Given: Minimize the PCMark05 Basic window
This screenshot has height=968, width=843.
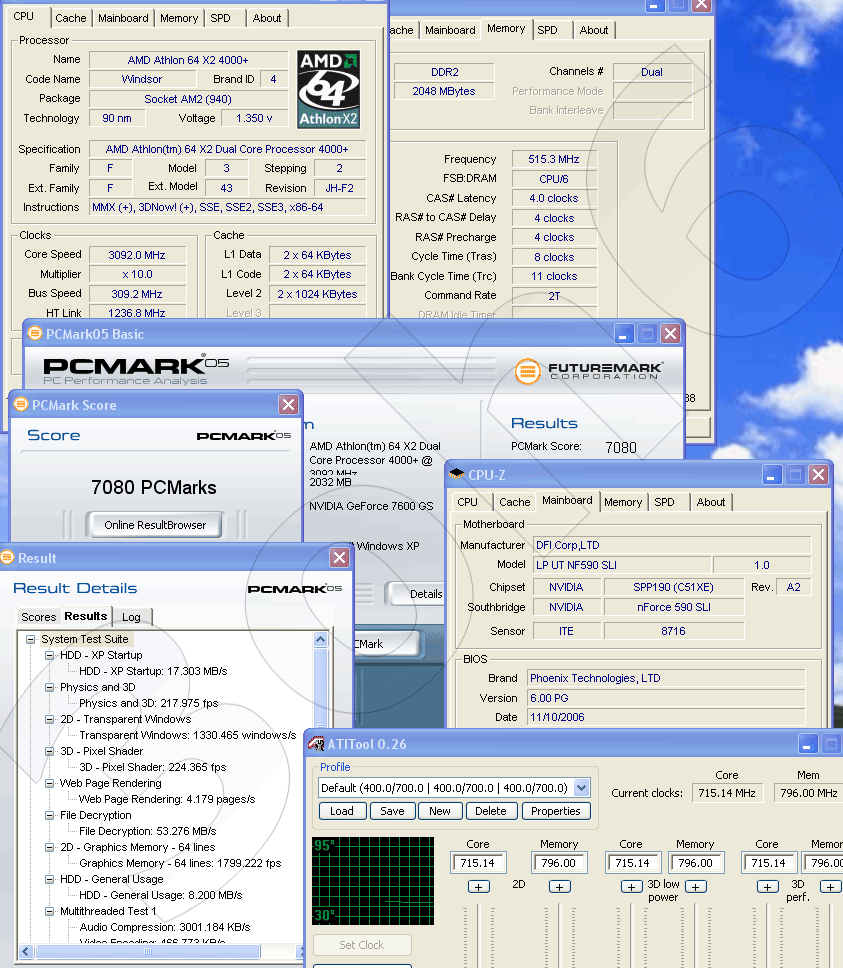Looking at the screenshot, I should 623,334.
